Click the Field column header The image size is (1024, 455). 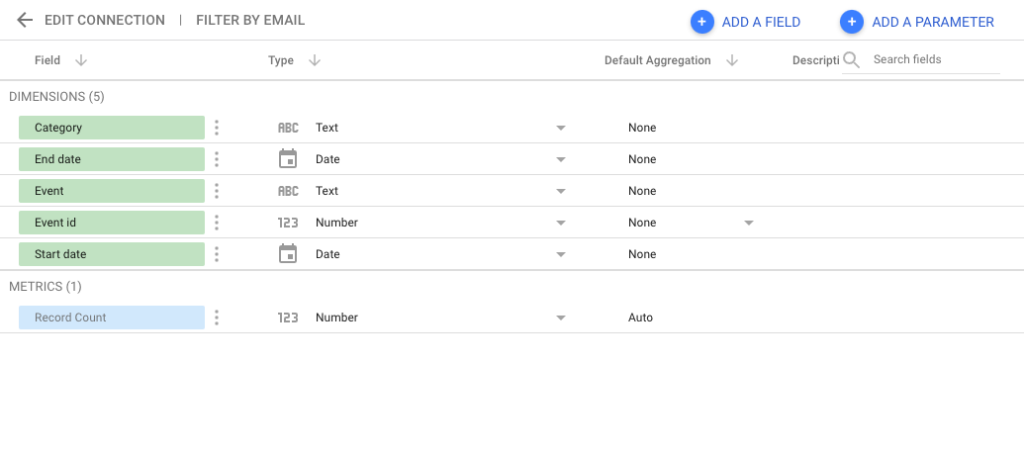(x=47, y=60)
